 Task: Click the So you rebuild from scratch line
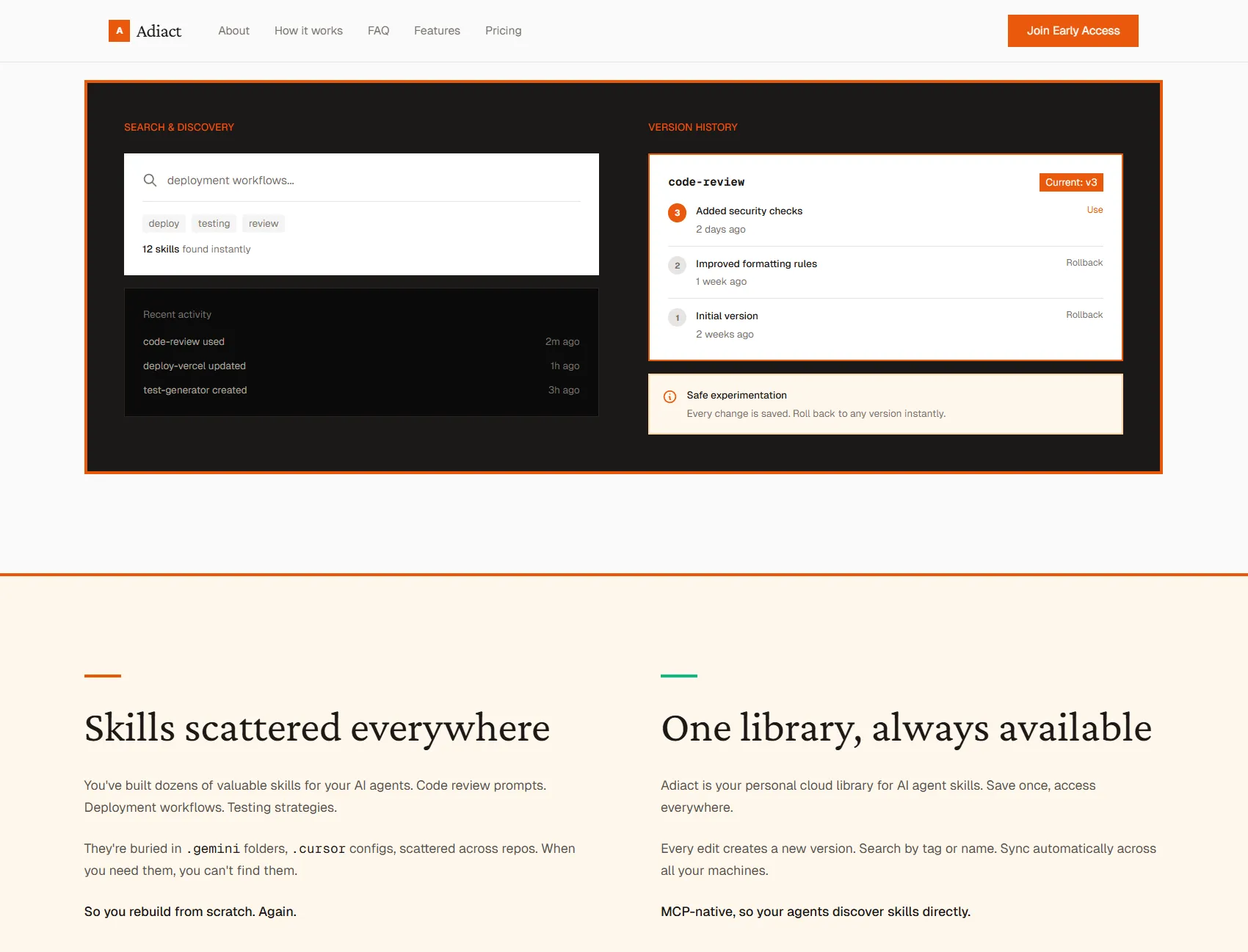click(190, 912)
